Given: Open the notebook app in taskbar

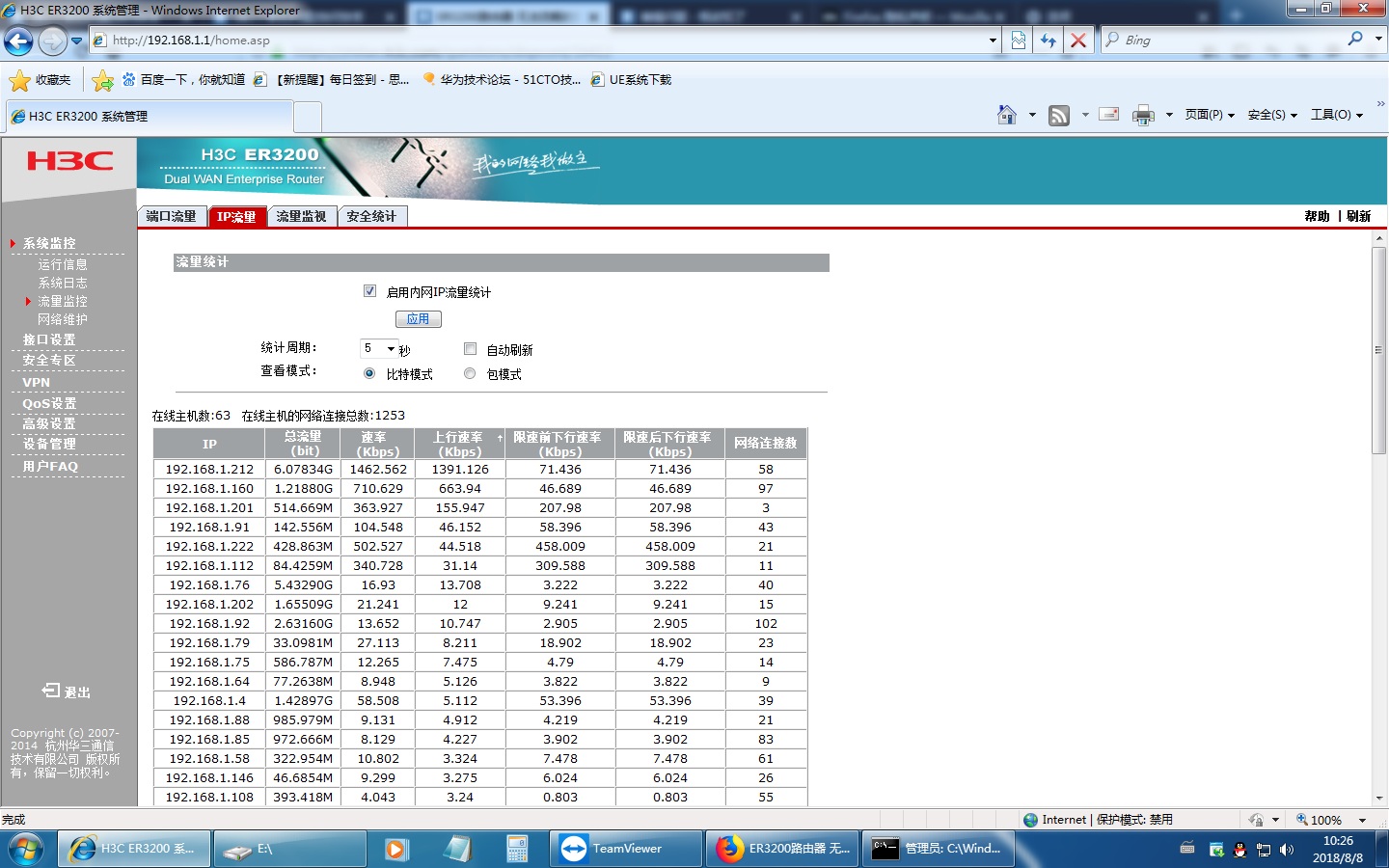Looking at the screenshot, I should (457, 849).
